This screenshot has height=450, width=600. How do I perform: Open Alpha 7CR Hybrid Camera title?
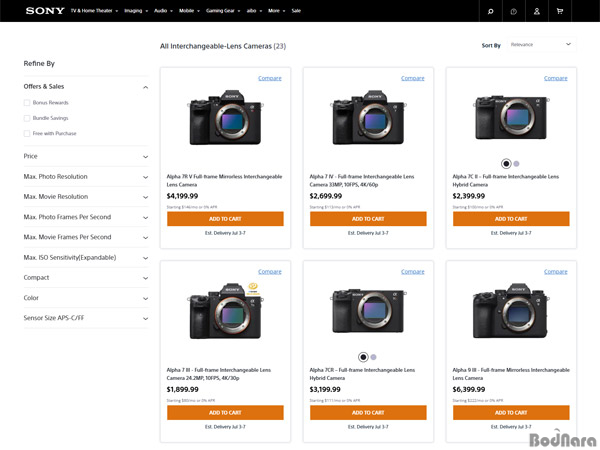click(362, 374)
